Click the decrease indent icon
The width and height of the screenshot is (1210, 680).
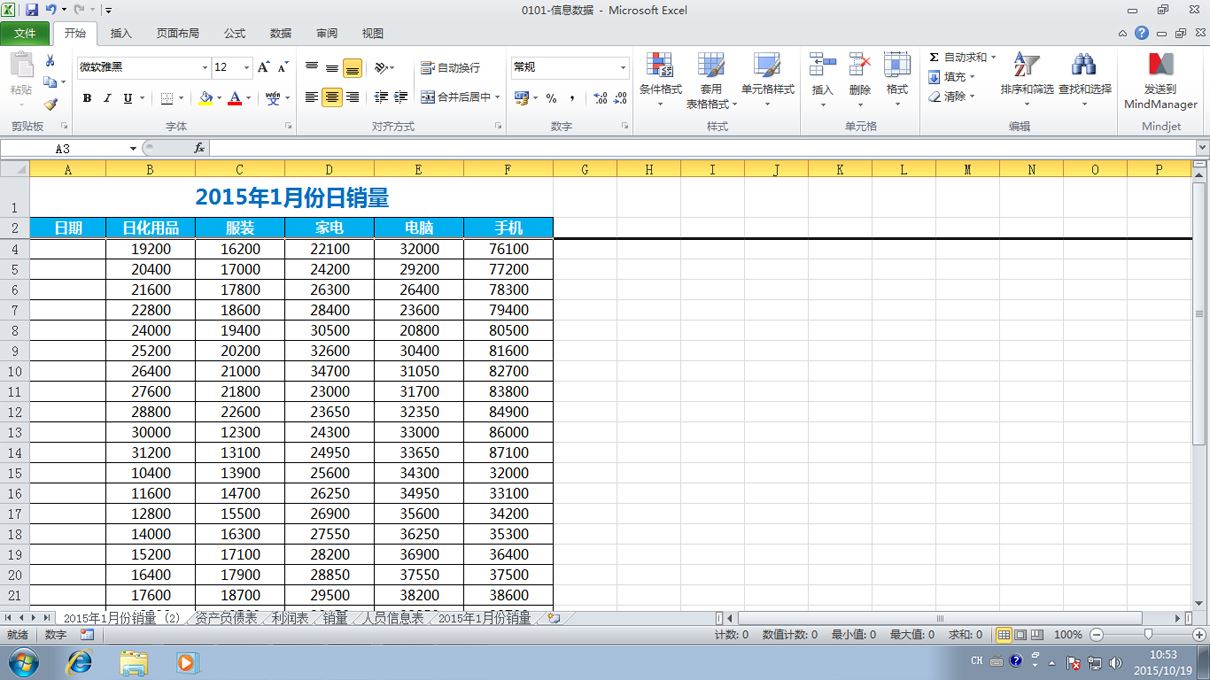click(381, 97)
